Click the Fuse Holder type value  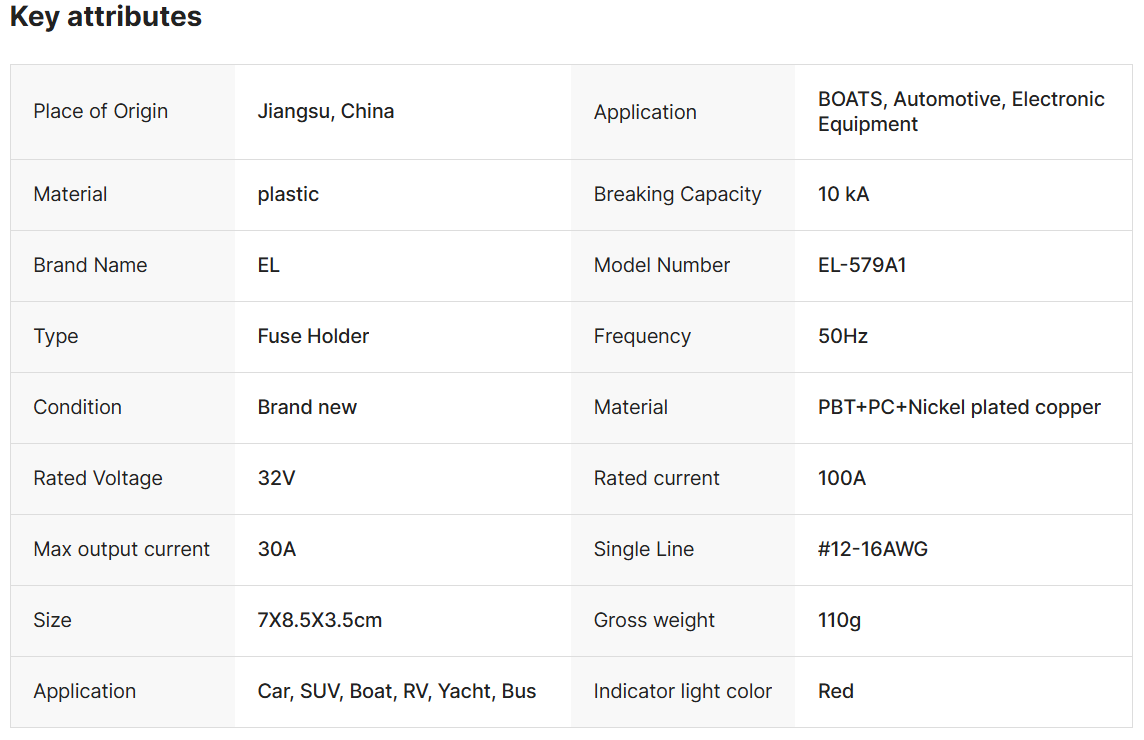(313, 336)
